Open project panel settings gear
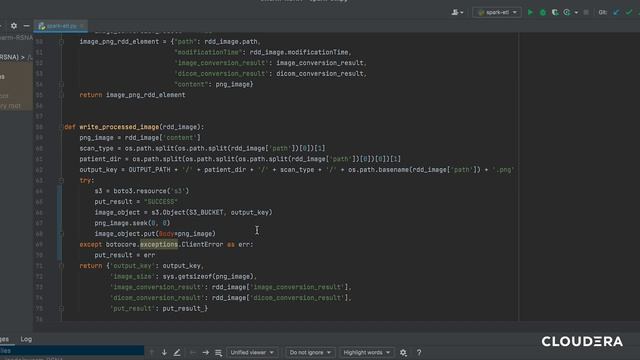Viewport: 640px width, 360px height. pos(13,26)
